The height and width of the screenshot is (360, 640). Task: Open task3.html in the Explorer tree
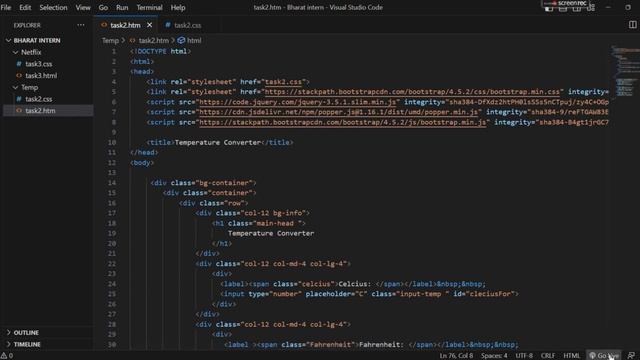tap(41, 76)
